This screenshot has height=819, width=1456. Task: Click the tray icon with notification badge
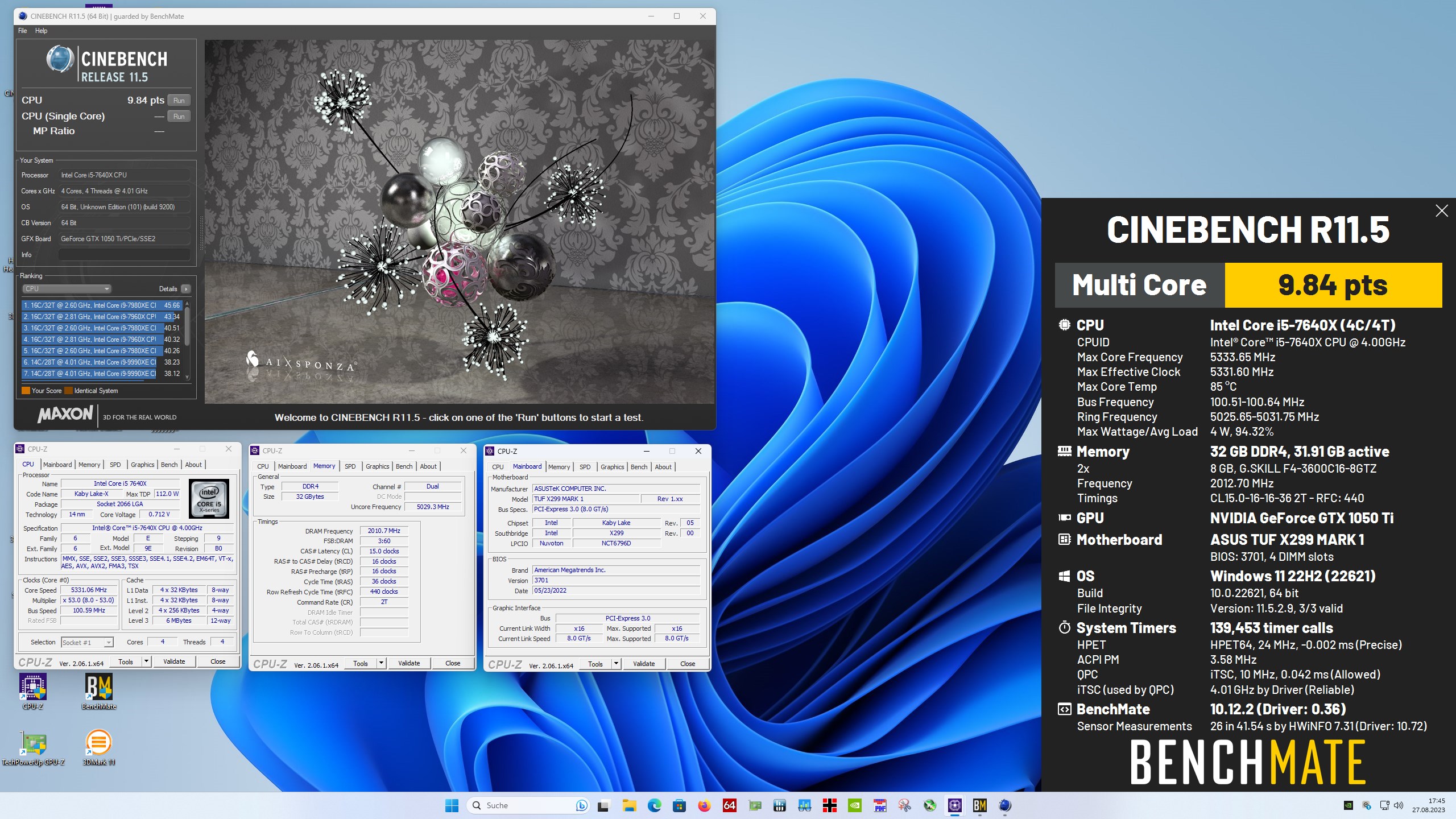pos(1367,805)
